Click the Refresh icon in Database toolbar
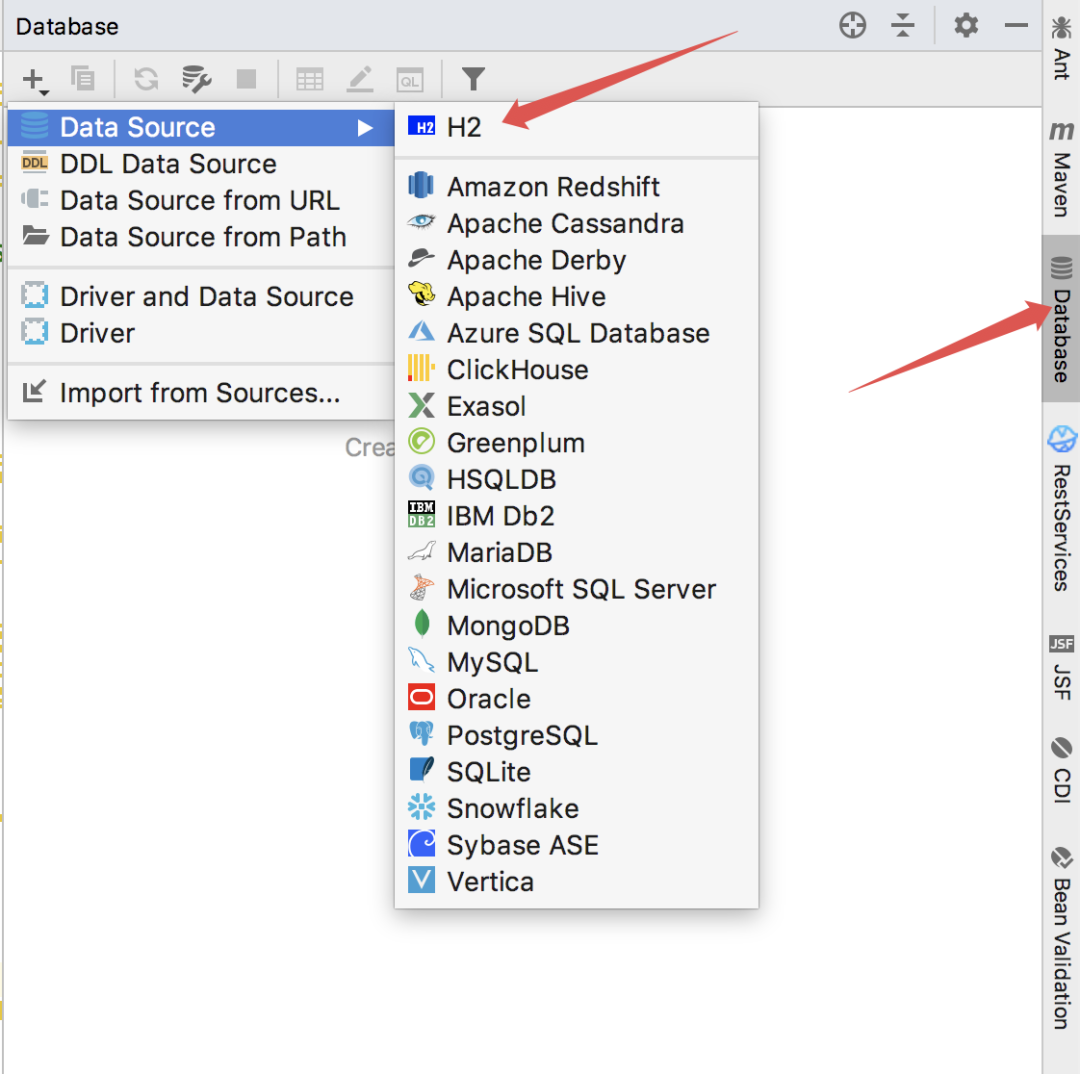Image resolution: width=1080 pixels, height=1074 pixels. (x=146, y=79)
